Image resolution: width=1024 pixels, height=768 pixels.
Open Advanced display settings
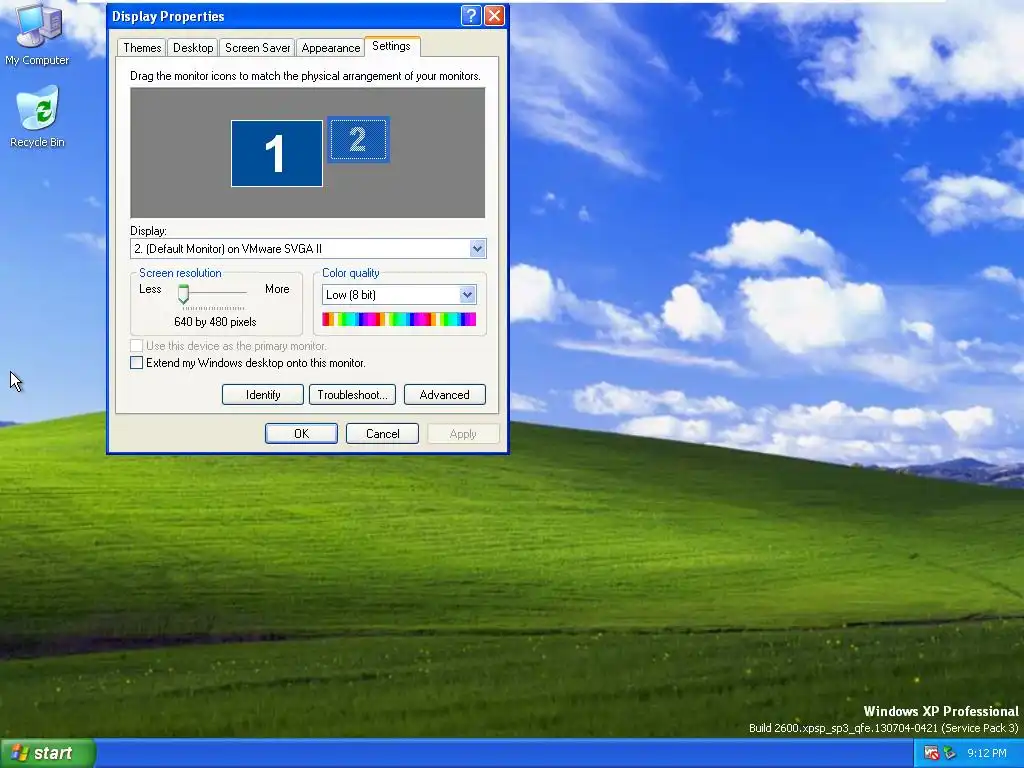tap(445, 394)
